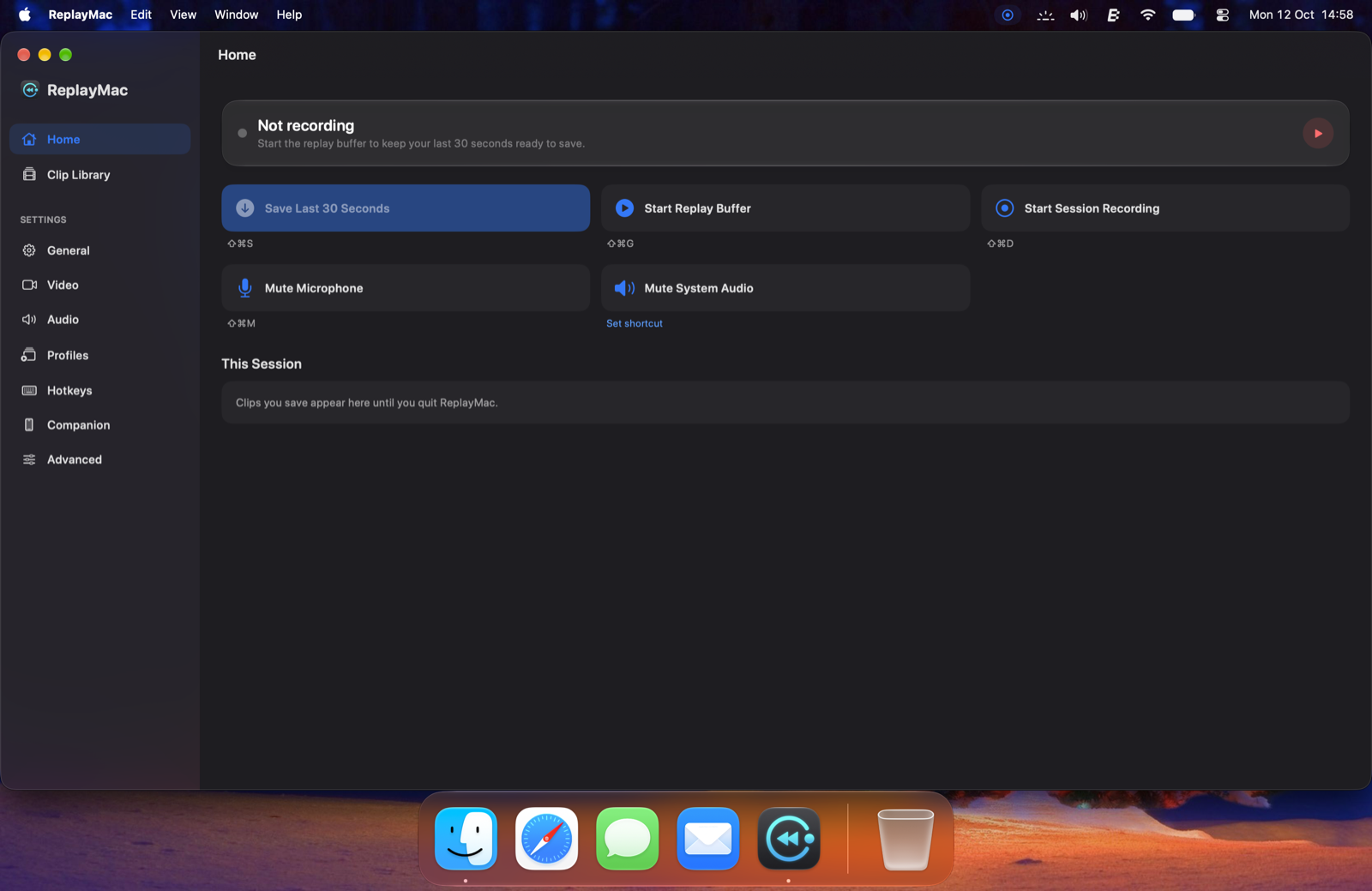Mute the microphone

coord(406,288)
